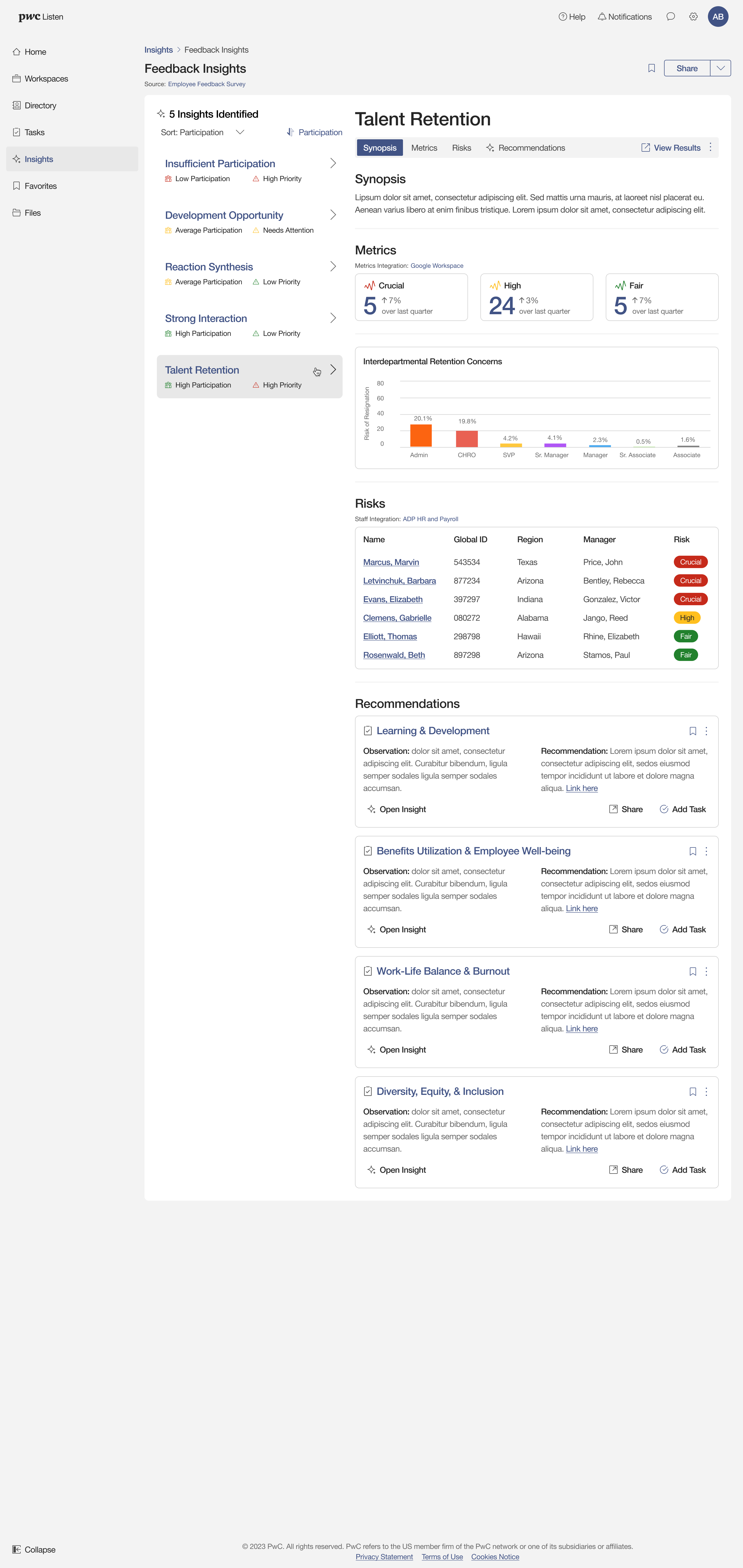Click the High metric card showing 24
The image size is (743, 1568).
[537, 297]
